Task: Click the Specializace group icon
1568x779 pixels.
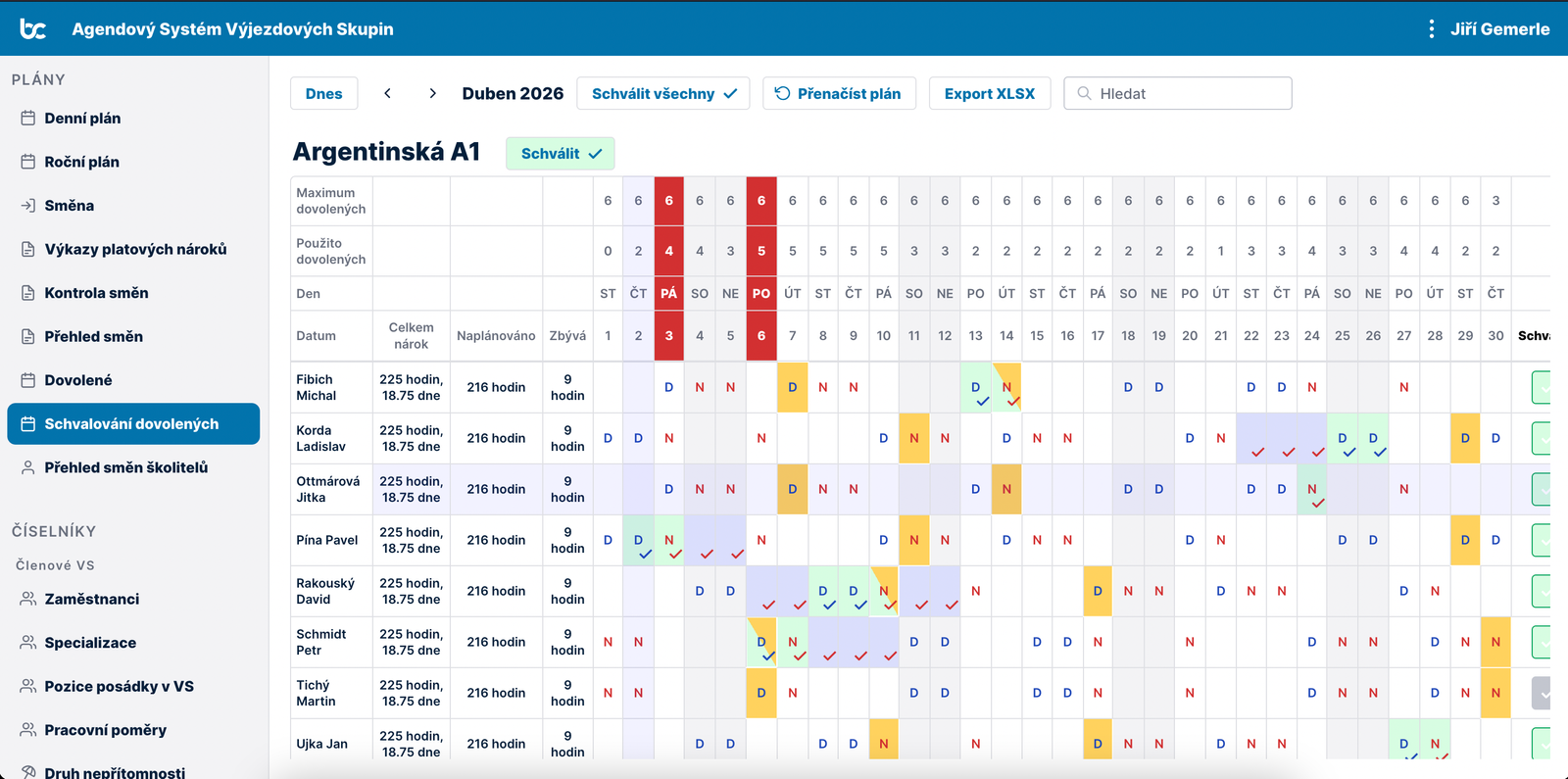Action: (x=27, y=643)
